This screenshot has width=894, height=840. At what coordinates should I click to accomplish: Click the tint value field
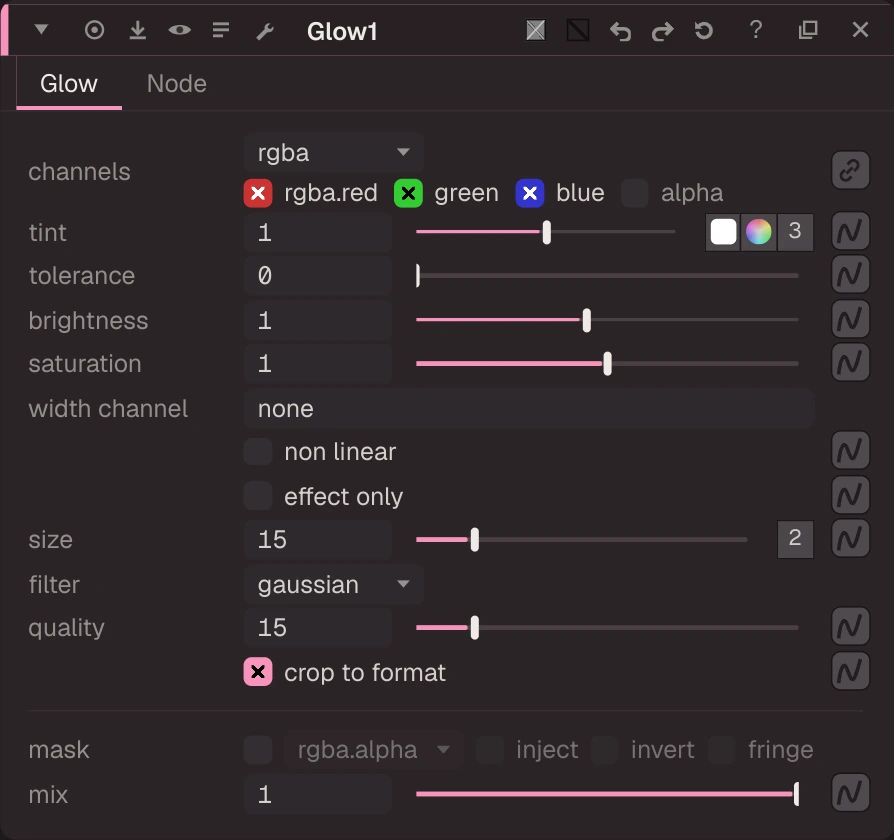pyautogui.click(x=318, y=233)
